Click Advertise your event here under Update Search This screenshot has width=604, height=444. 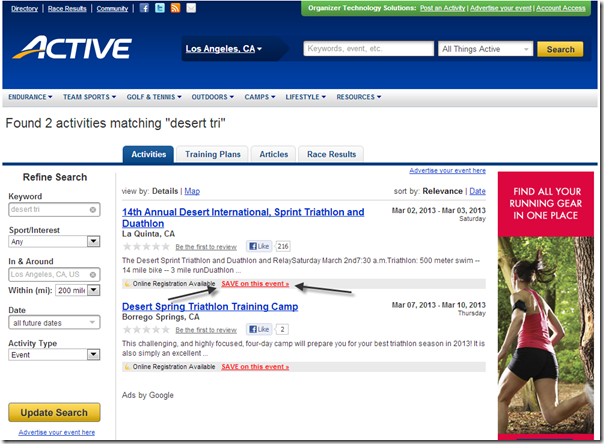(57, 432)
